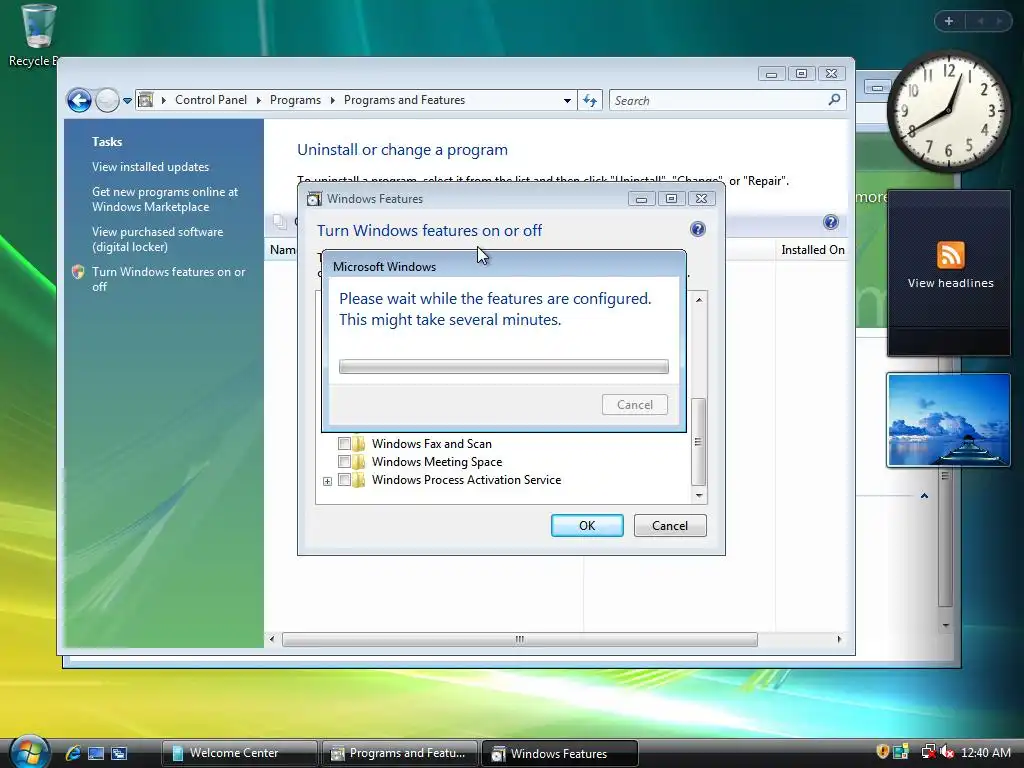Click the network connection tray icon

(927, 752)
